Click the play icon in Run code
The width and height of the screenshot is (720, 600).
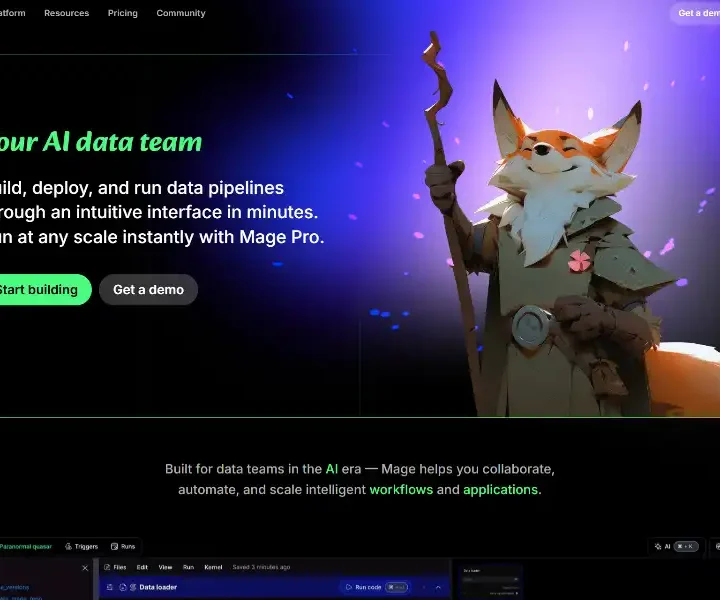click(x=349, y=587)
